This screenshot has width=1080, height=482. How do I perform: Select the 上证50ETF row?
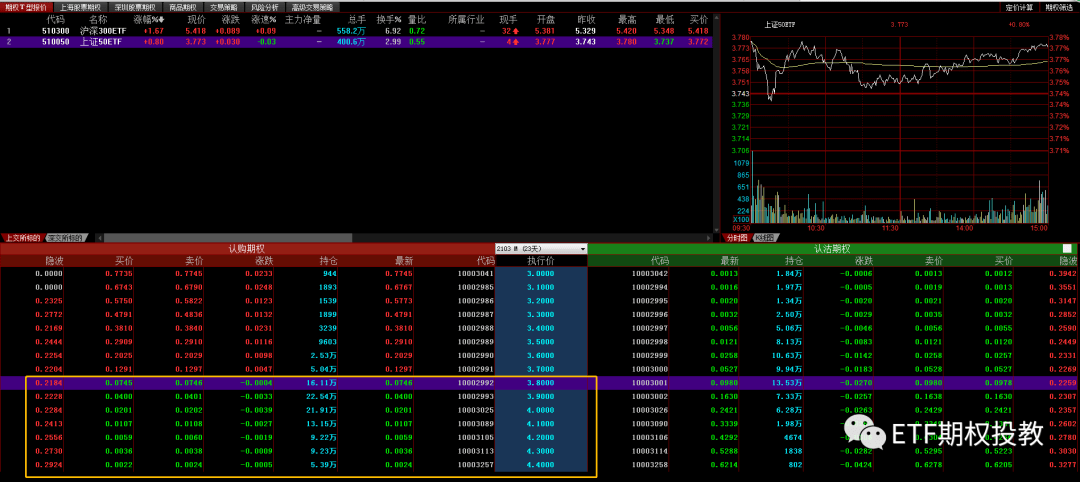pos(357,41)
